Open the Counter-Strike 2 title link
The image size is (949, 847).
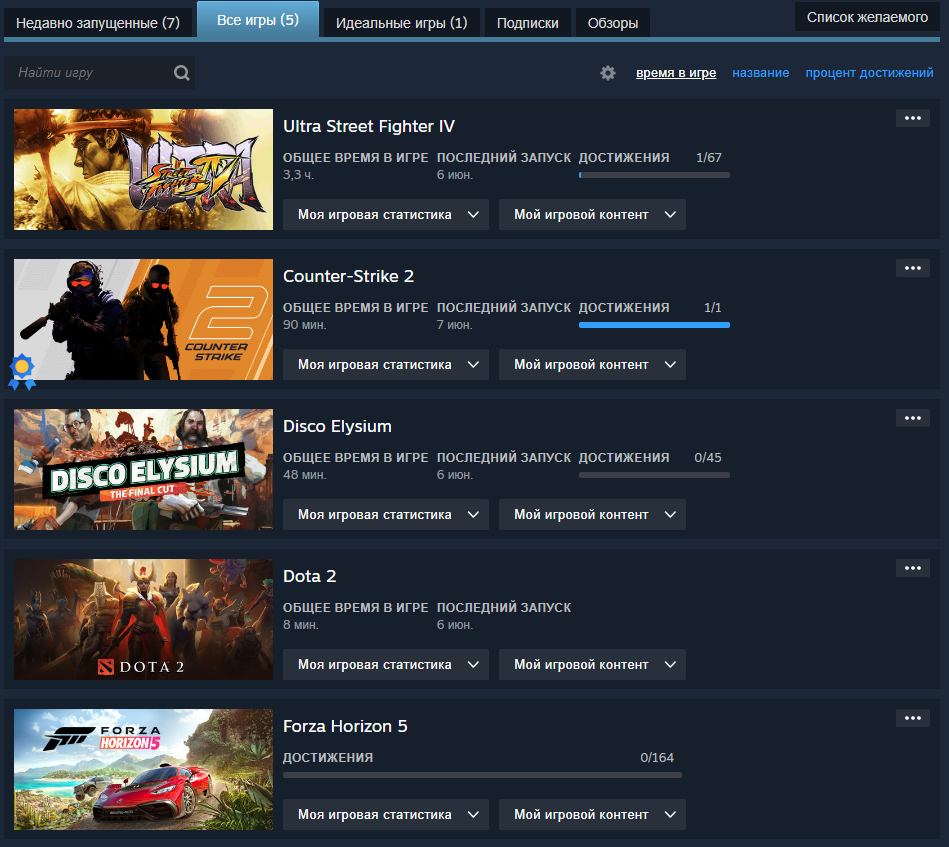(x=349, y=277)
